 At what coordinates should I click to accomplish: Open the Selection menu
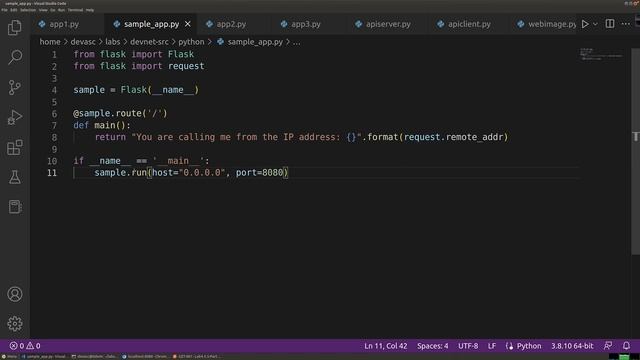(28, 10)
